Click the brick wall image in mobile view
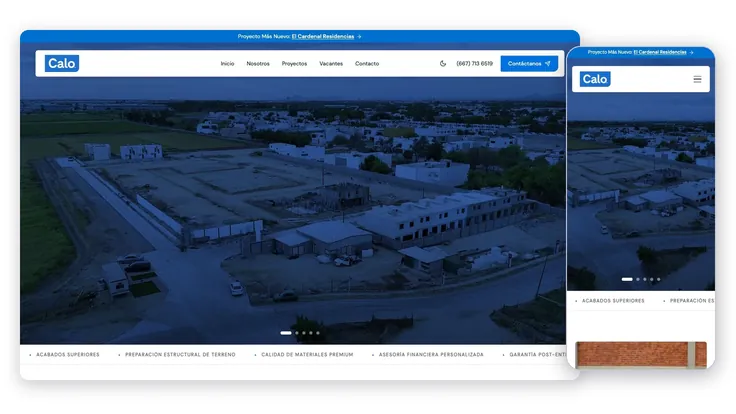This screenshot has height=414, width=736. pyautogui.click(x=641, y=354)
